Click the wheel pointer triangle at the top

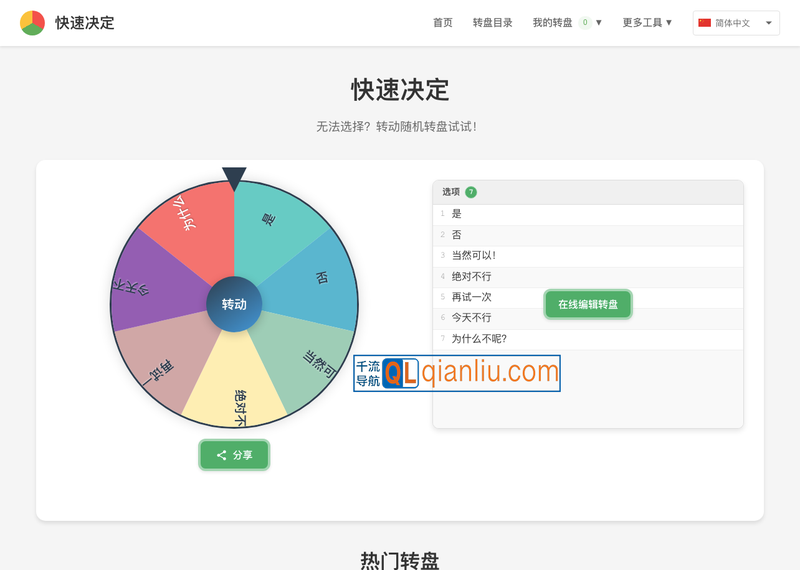tap(234, 179)
